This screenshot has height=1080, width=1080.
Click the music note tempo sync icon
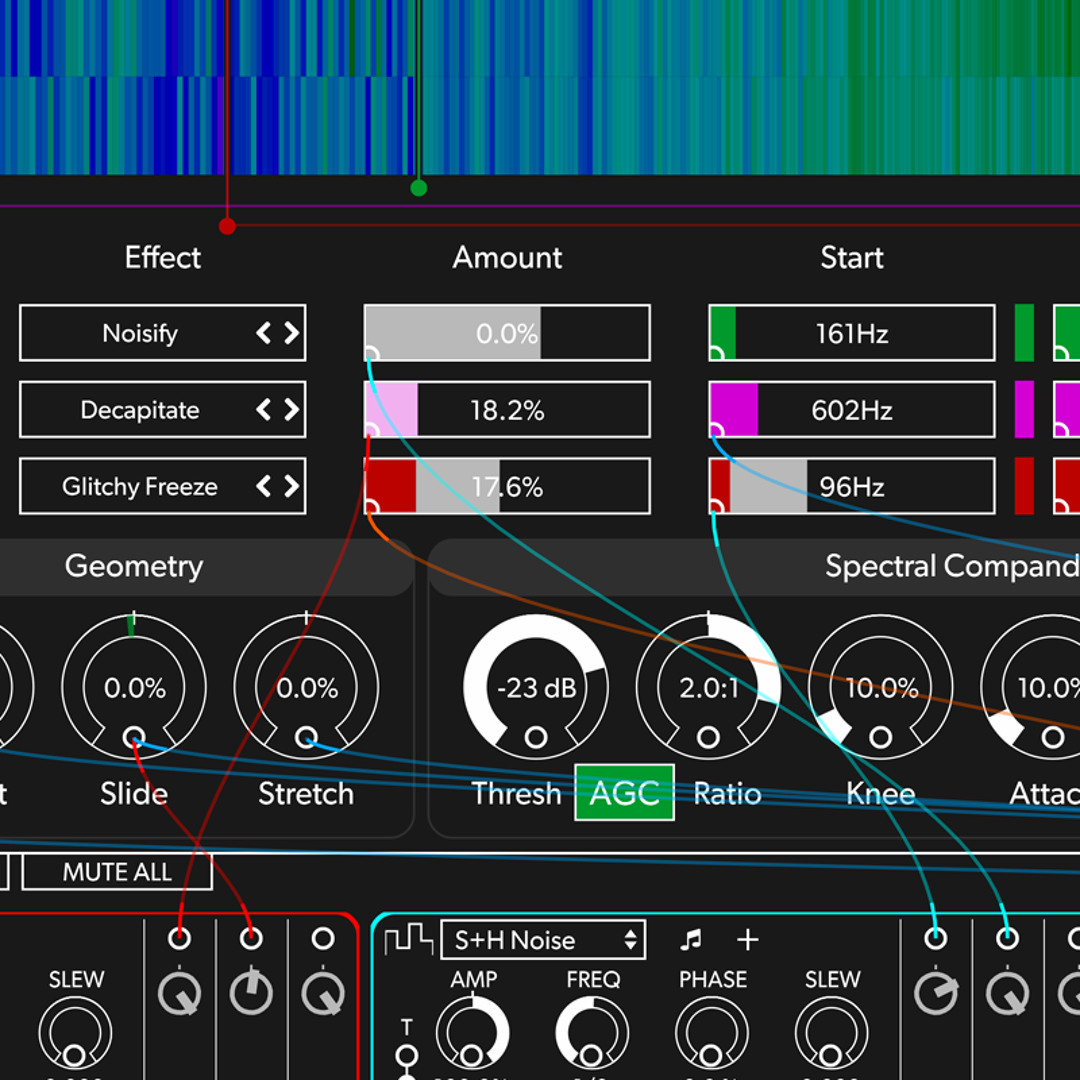(690, 940)
